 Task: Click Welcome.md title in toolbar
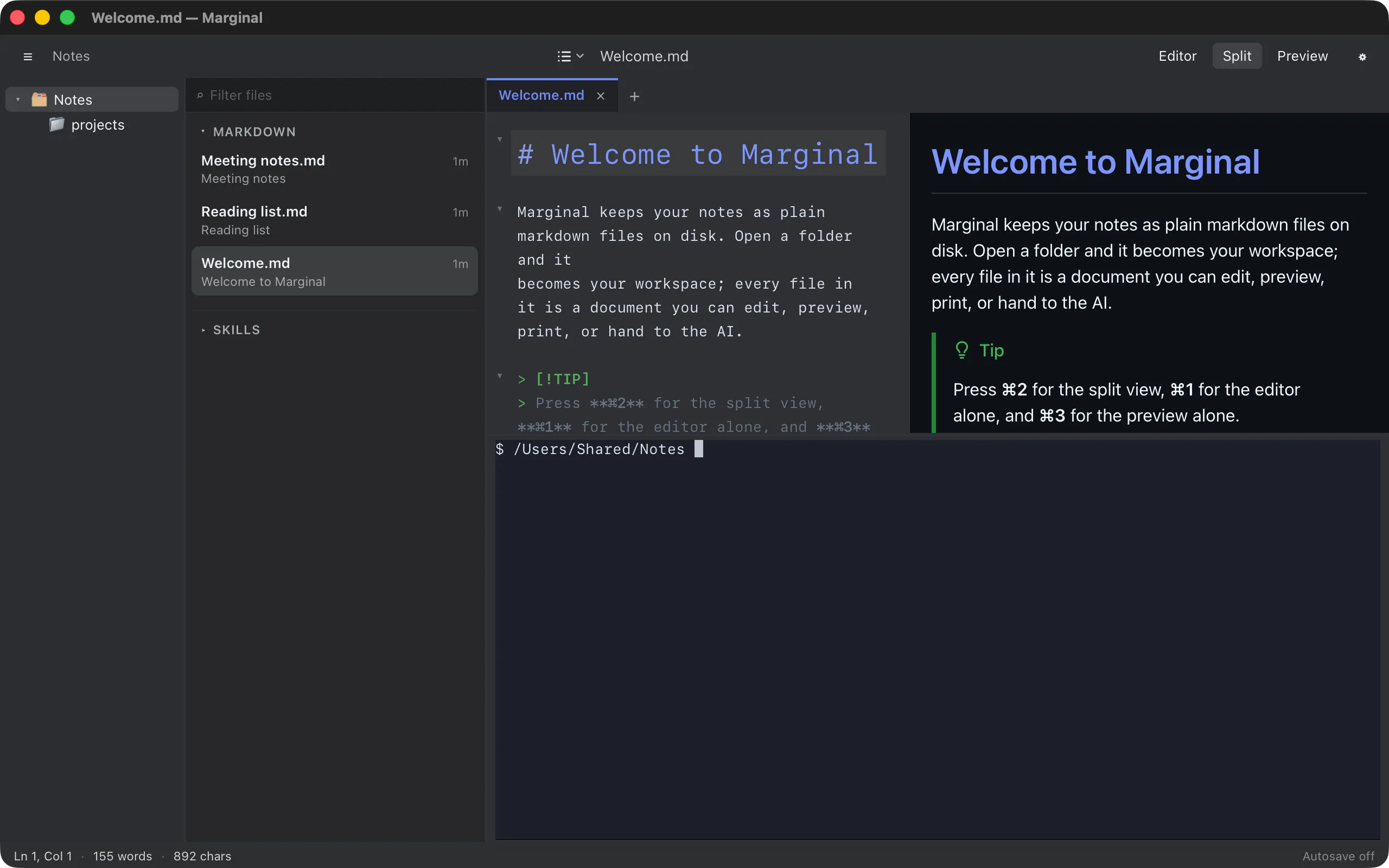click(x=644, y=56)
